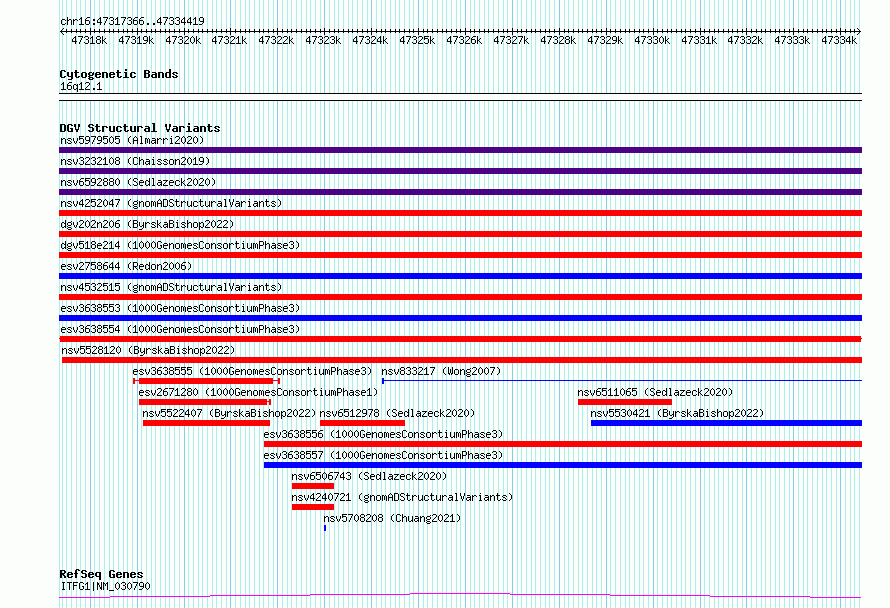Open the esv3638556 variant label
The image size is (890, 608).
(383, 434)
